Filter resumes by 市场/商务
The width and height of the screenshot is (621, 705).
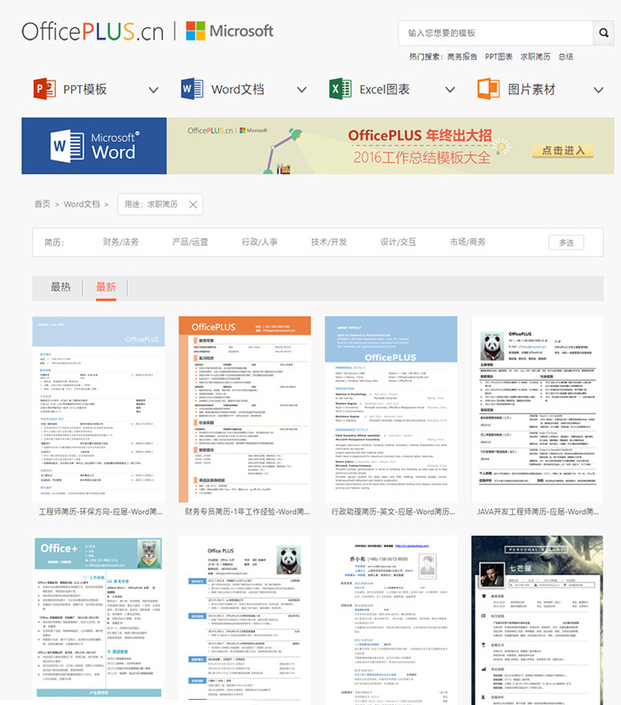pos(468,242)
